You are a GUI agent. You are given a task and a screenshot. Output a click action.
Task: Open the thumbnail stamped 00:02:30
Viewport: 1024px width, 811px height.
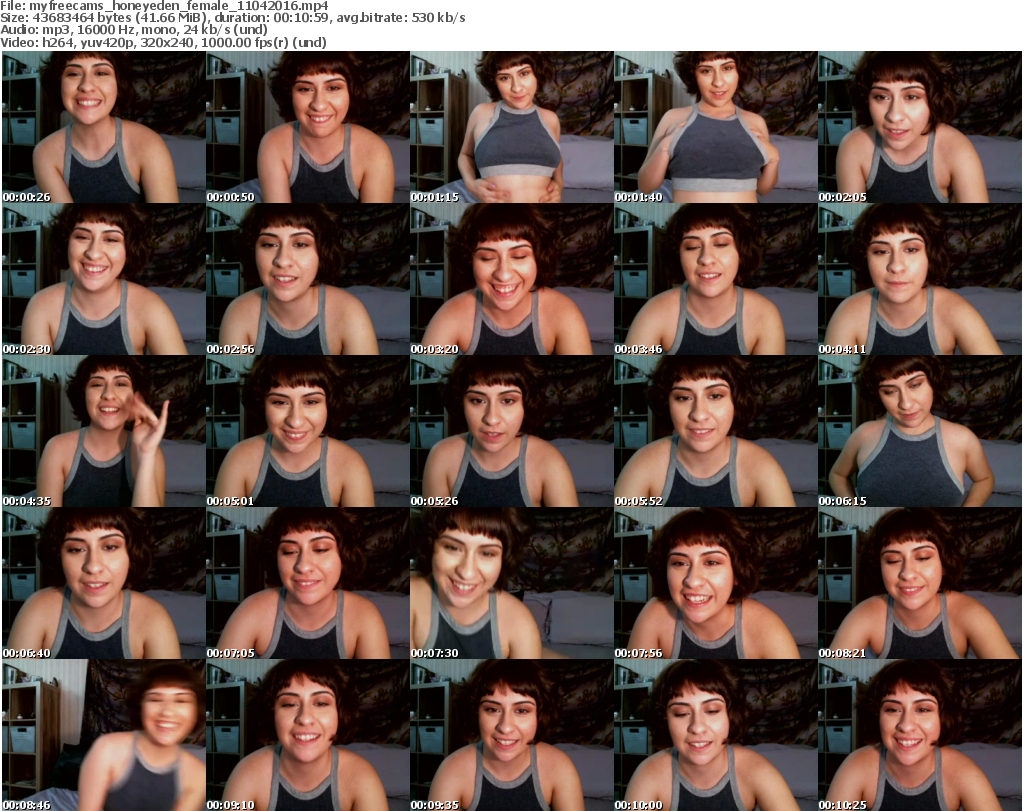coord(104,279)
